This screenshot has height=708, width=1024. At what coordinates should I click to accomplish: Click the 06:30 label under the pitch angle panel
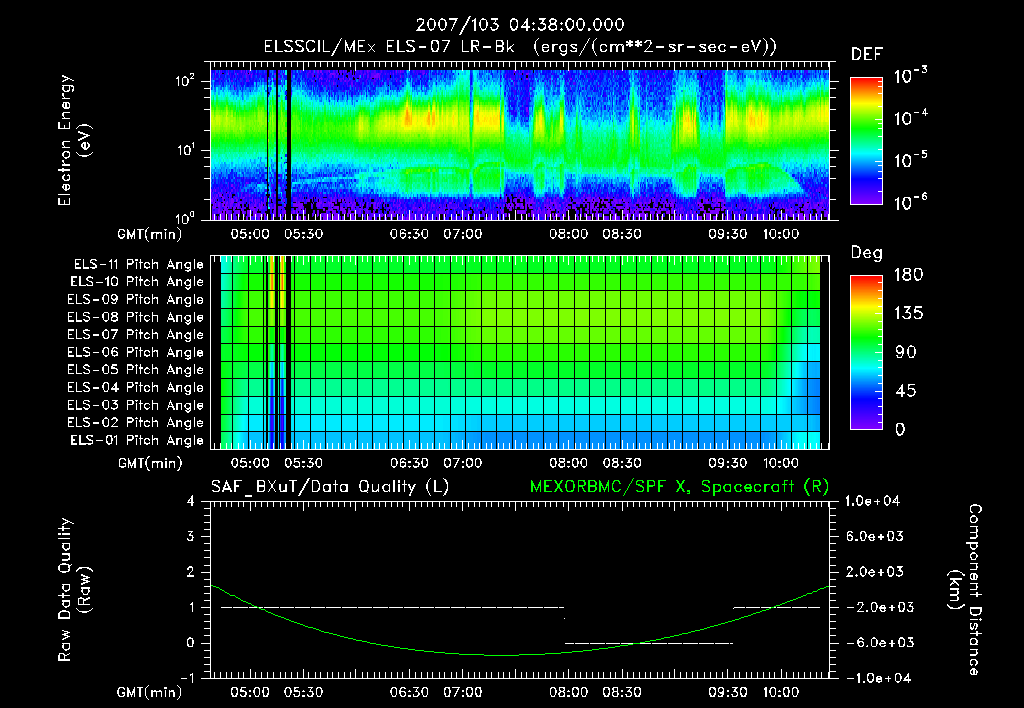(x=409, y=463)
